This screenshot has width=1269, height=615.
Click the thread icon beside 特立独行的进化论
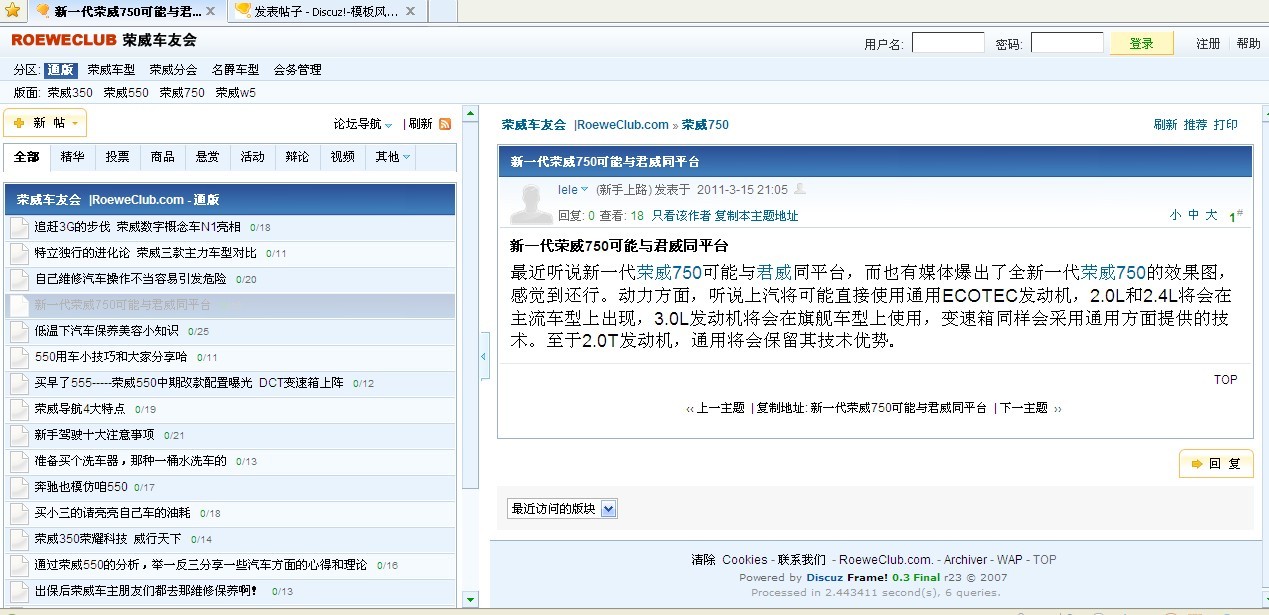[x=19, y=253]
